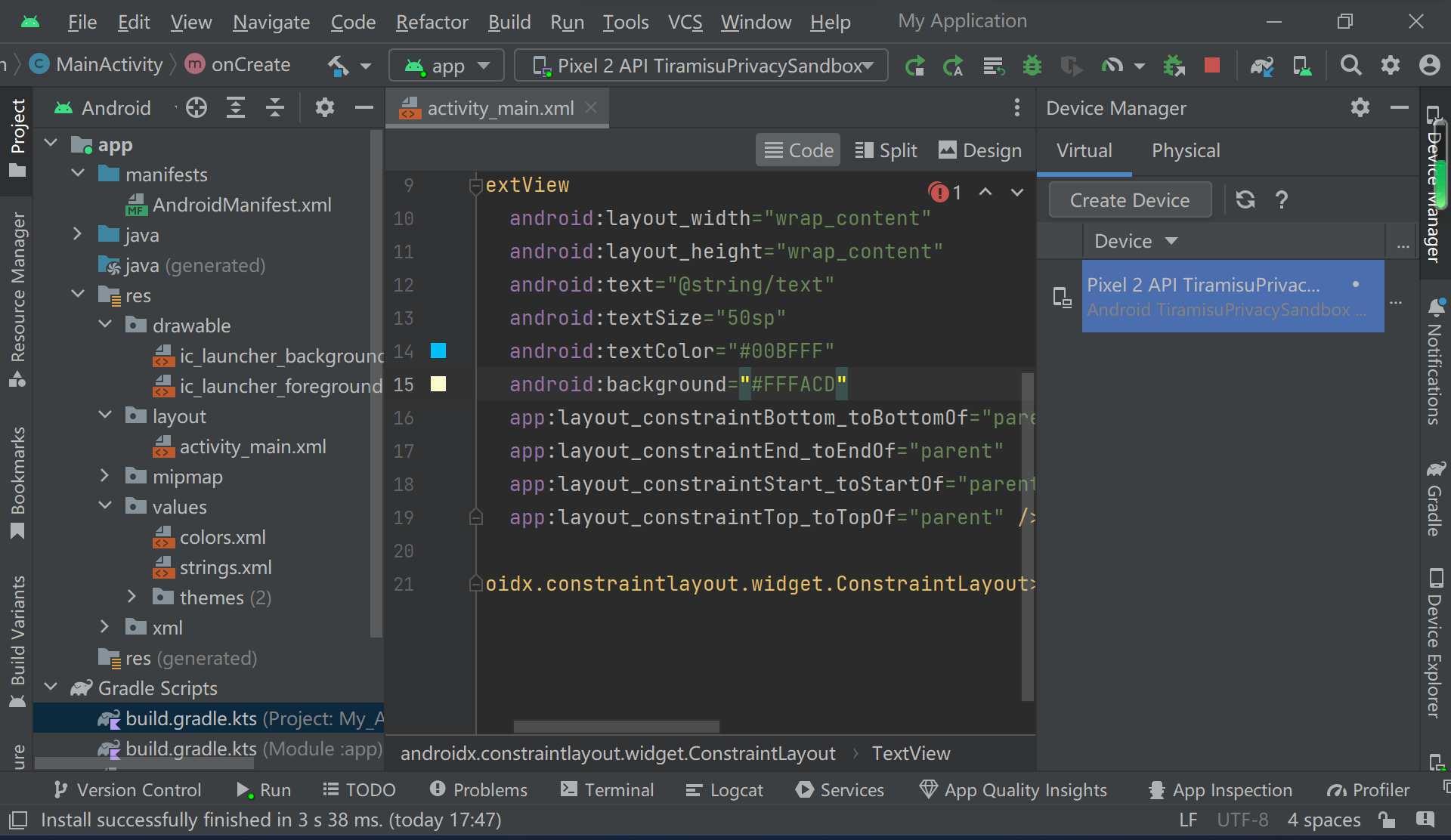Select opened file target icon in Project panel
Screen dimensions: 1451x840
click(196, 108)
